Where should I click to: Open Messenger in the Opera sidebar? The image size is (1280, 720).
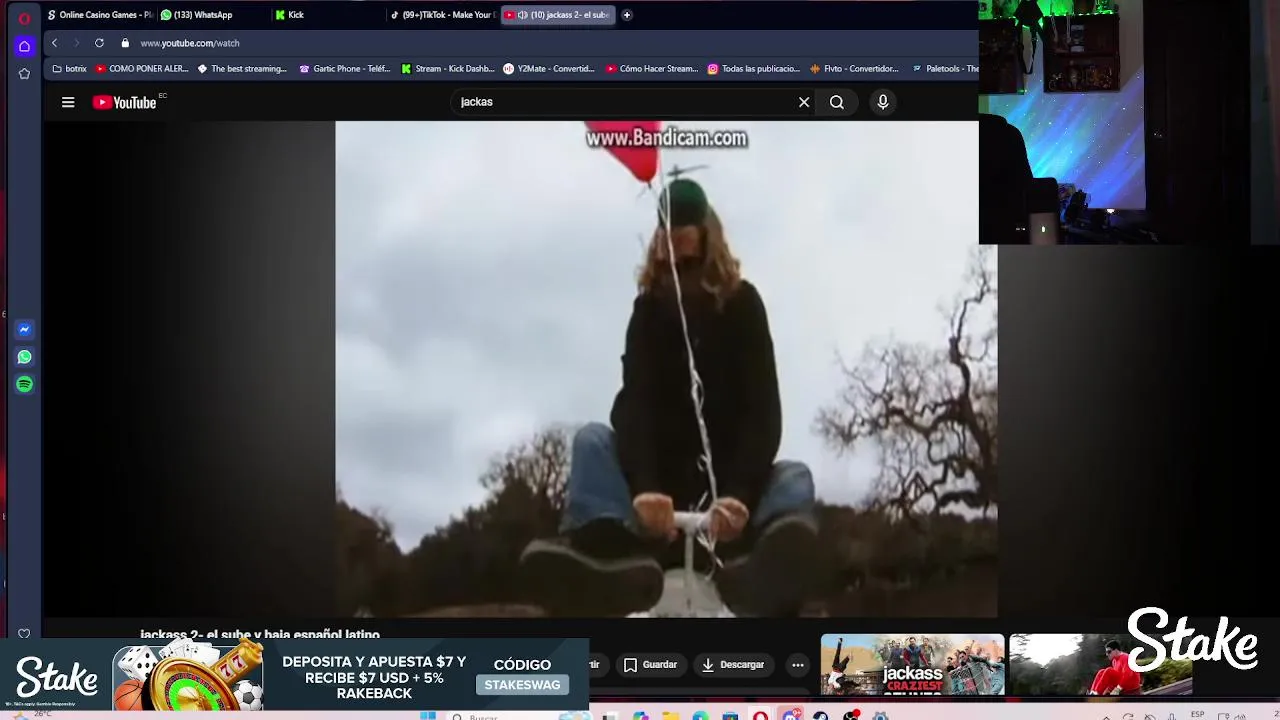pos(24,329)
